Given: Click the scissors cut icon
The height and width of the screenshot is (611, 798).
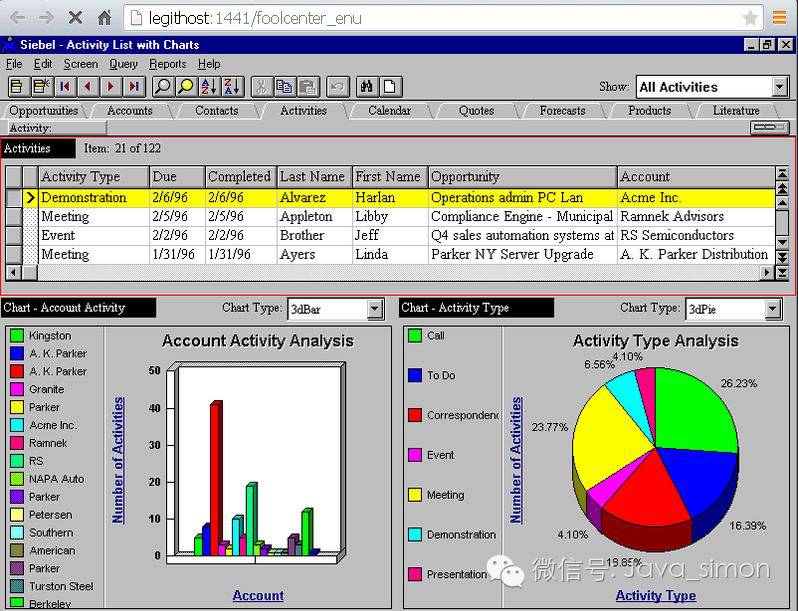Looking at the screenshot, I should coord(262,87).
